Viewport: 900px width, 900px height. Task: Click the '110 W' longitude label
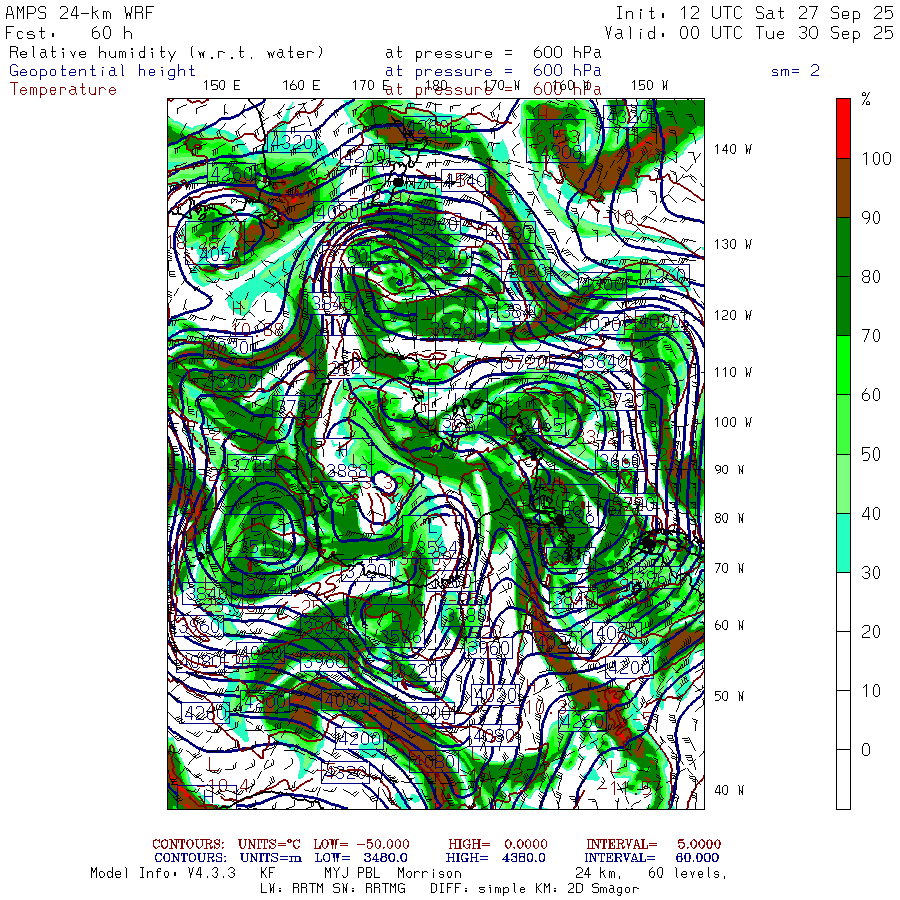[732, 373]
